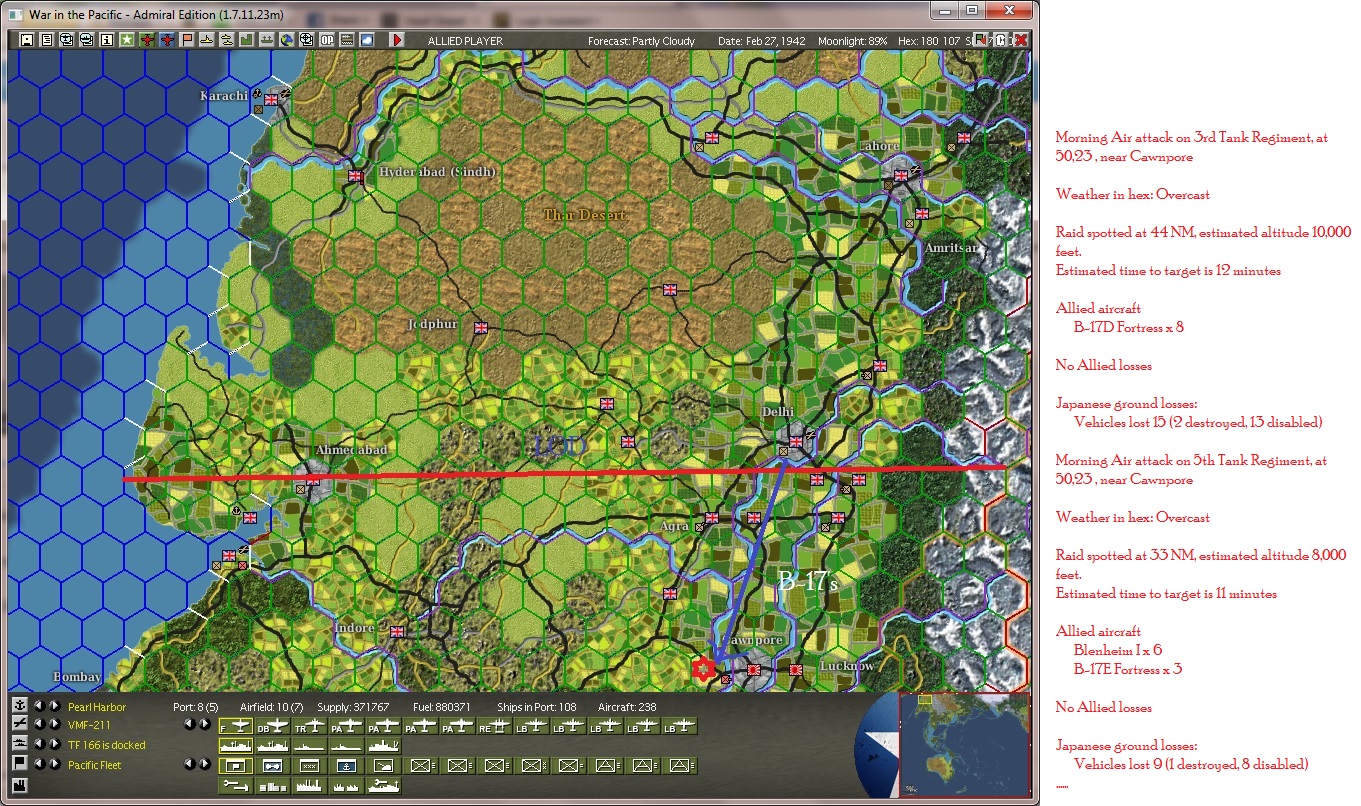
Task: Click the green bar chart toolbar icon
Action: click(246, 40)
